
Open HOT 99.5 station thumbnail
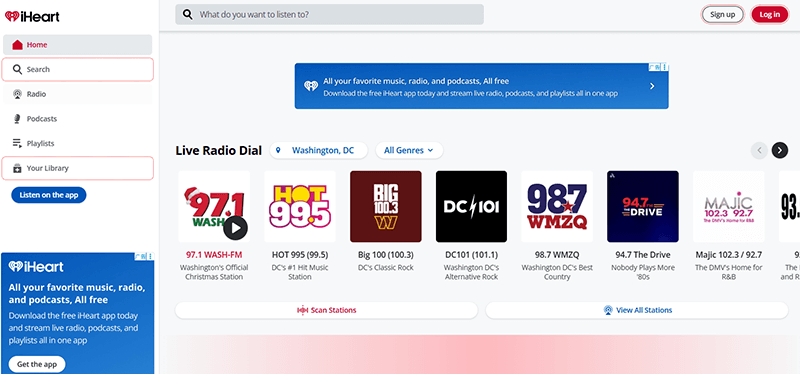300,206
